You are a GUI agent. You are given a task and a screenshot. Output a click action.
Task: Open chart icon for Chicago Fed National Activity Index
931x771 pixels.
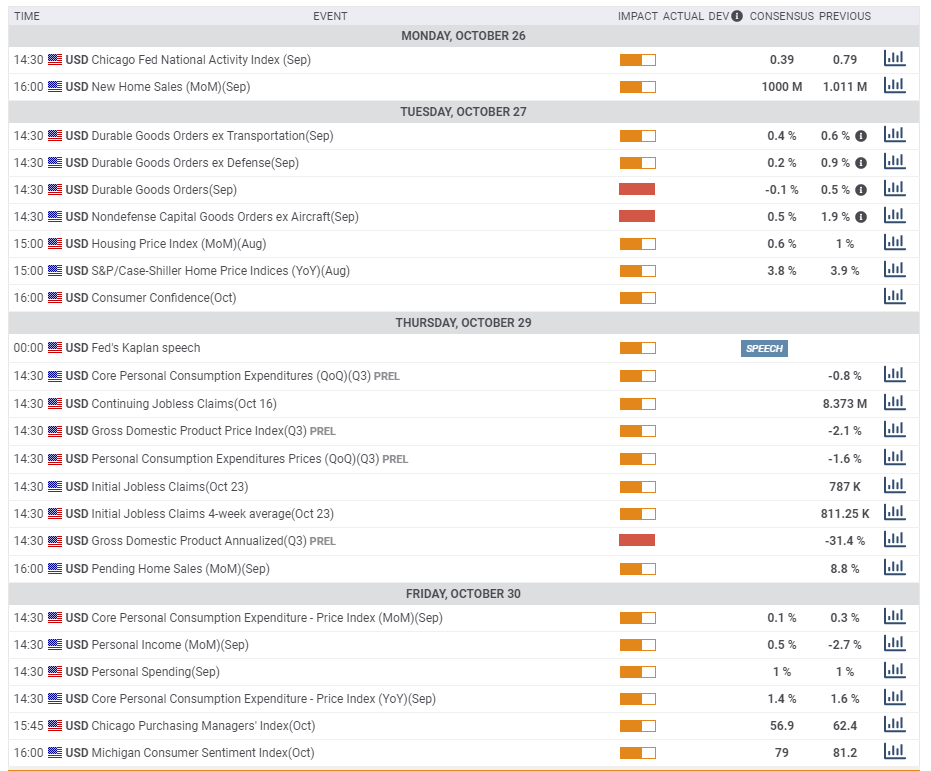tap(894, 58)
